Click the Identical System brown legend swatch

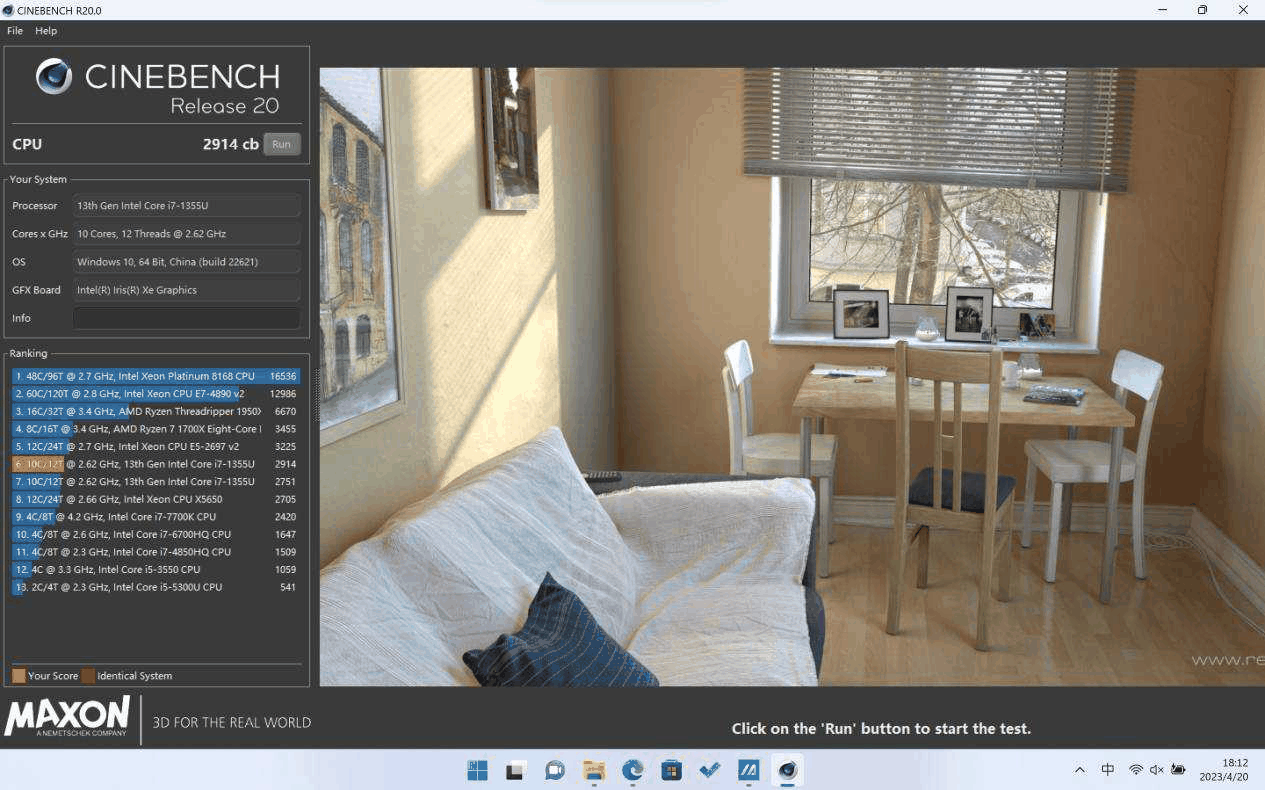click(x=88, y=676)
